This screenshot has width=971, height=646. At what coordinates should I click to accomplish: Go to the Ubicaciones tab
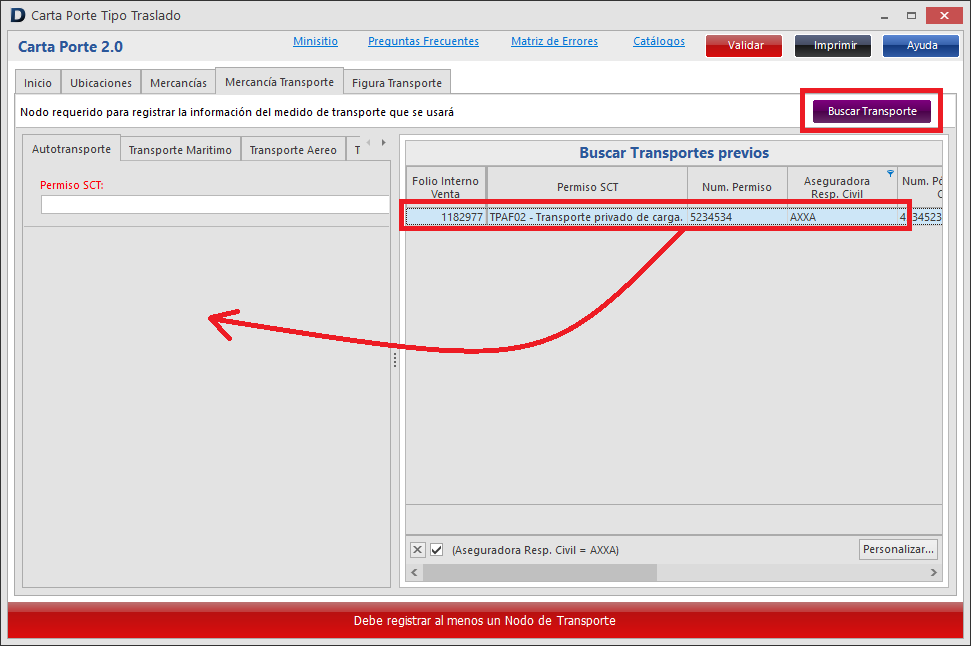point(101,83)
